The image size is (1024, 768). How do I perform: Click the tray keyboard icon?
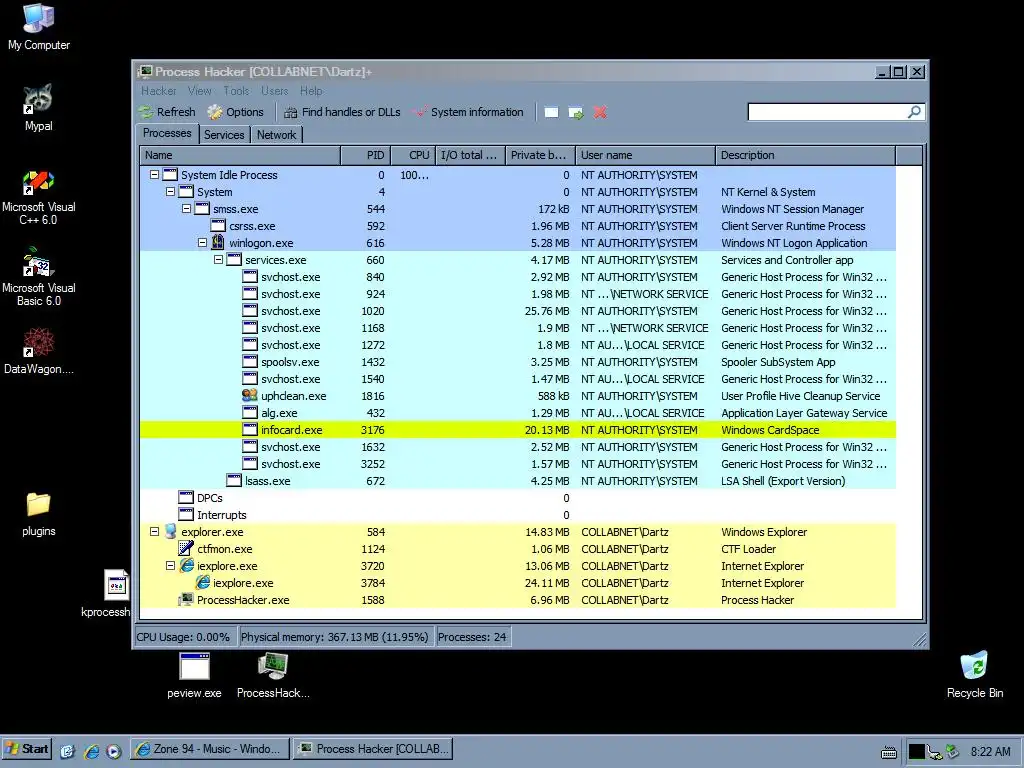coord(889,752)
